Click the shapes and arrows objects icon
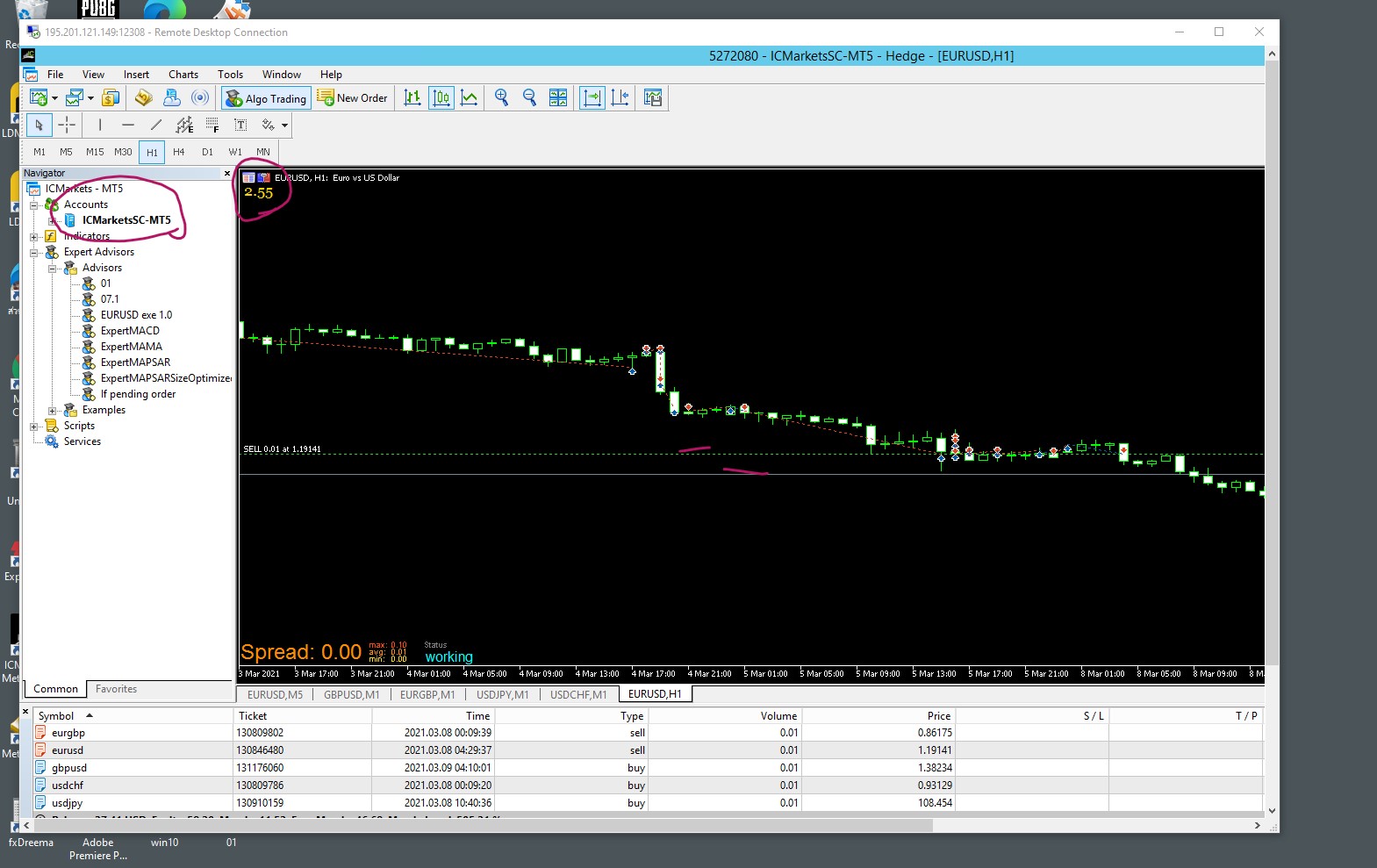This screenshot has width=1377, height=868. (x=269, y=126)
